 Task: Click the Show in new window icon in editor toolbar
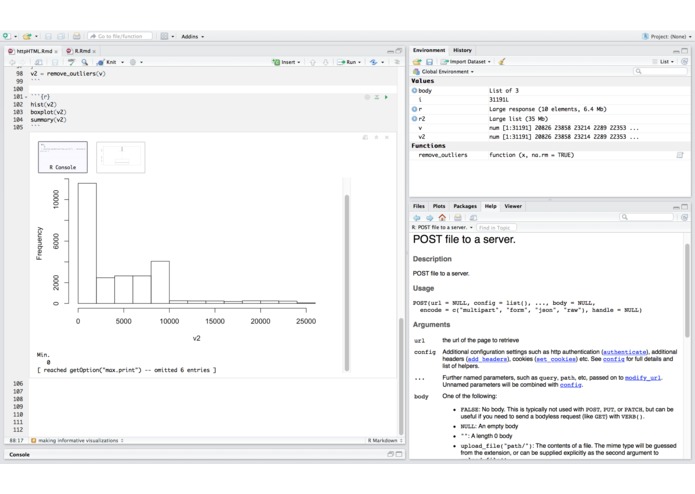click(39, 62)
